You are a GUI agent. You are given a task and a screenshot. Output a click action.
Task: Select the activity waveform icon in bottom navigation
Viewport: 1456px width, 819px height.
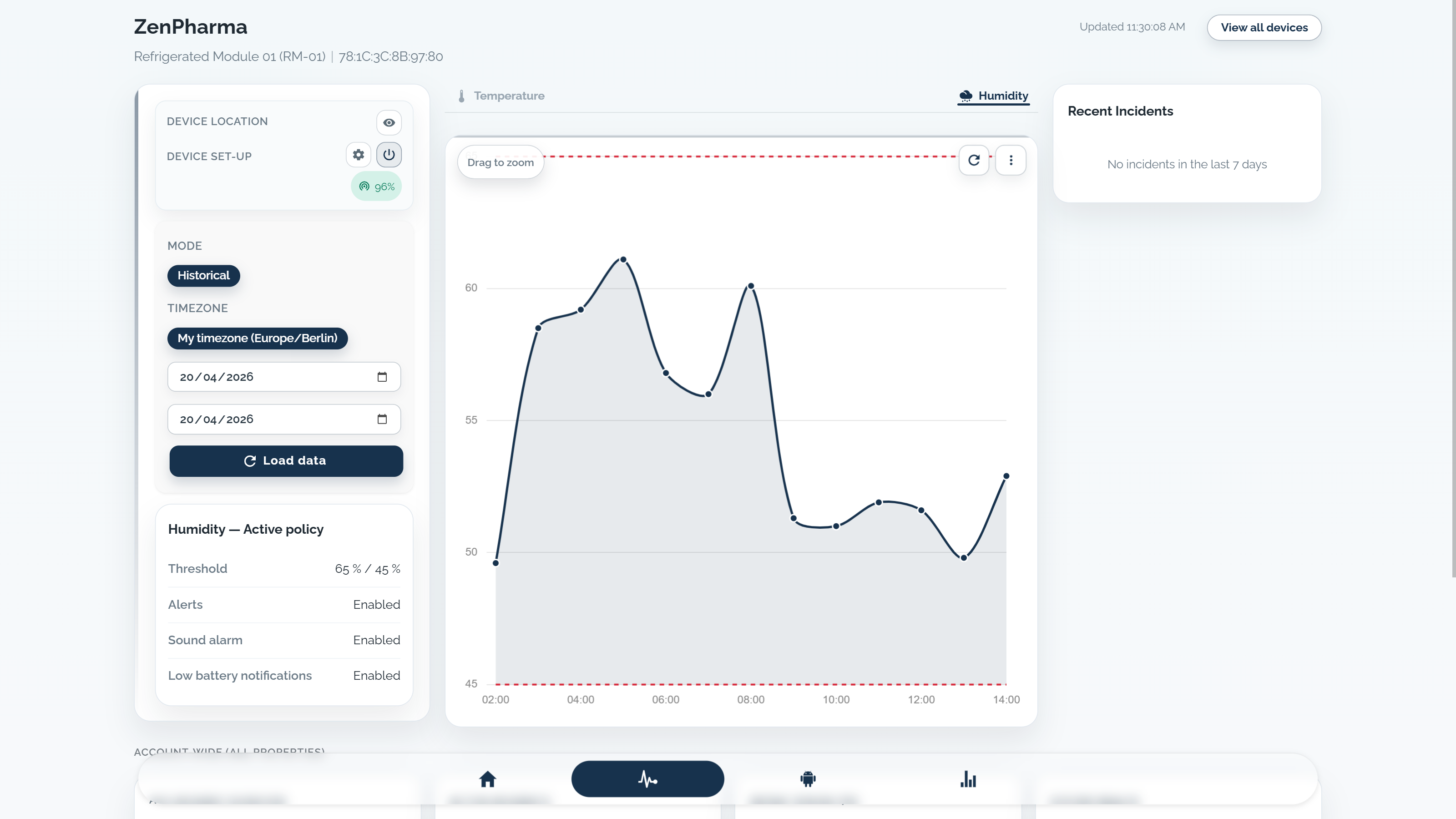647,779
